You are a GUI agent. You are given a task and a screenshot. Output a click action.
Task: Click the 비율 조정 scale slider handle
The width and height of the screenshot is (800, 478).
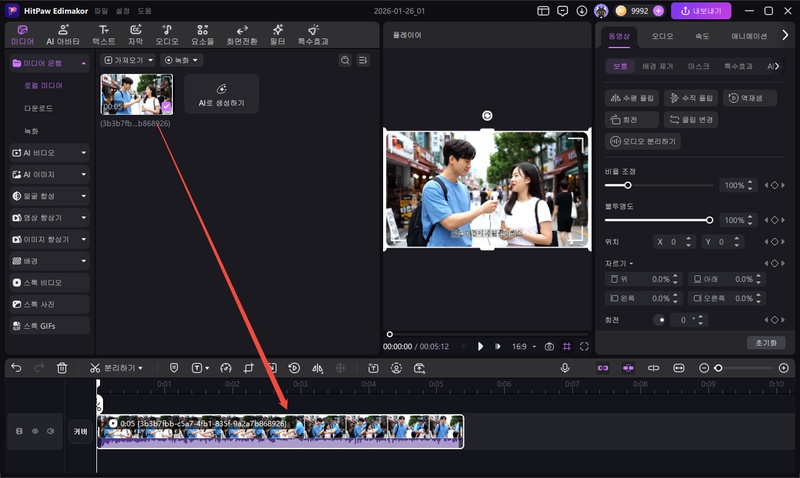628,185
